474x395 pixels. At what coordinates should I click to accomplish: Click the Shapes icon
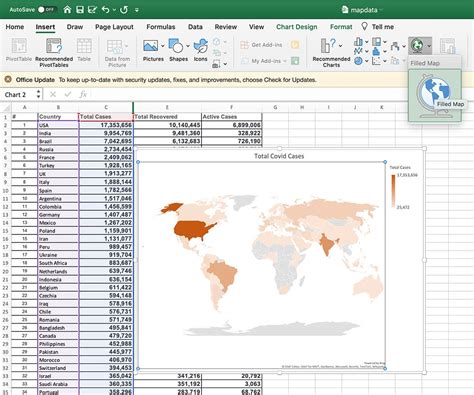pos(176,46)
